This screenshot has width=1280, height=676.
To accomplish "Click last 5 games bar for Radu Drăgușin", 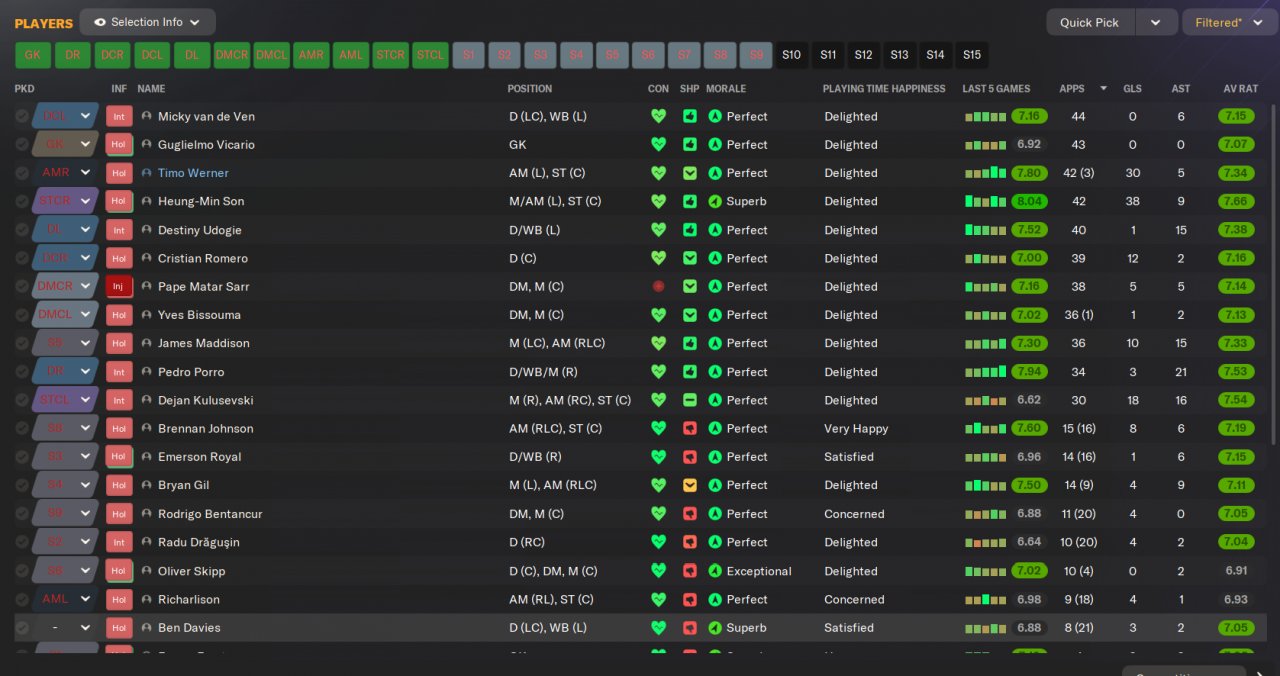I will click(x=985, y=542).
